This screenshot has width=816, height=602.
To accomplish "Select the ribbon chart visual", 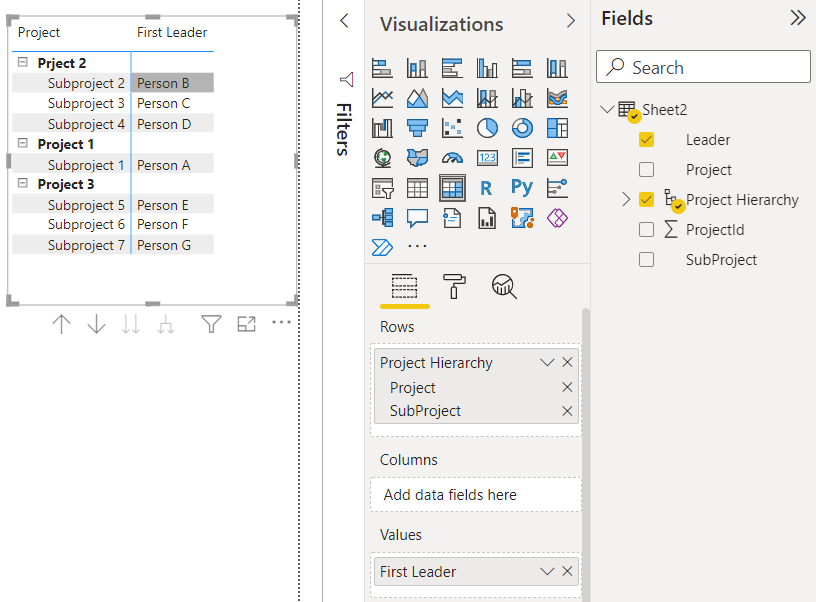I will 557,98.
